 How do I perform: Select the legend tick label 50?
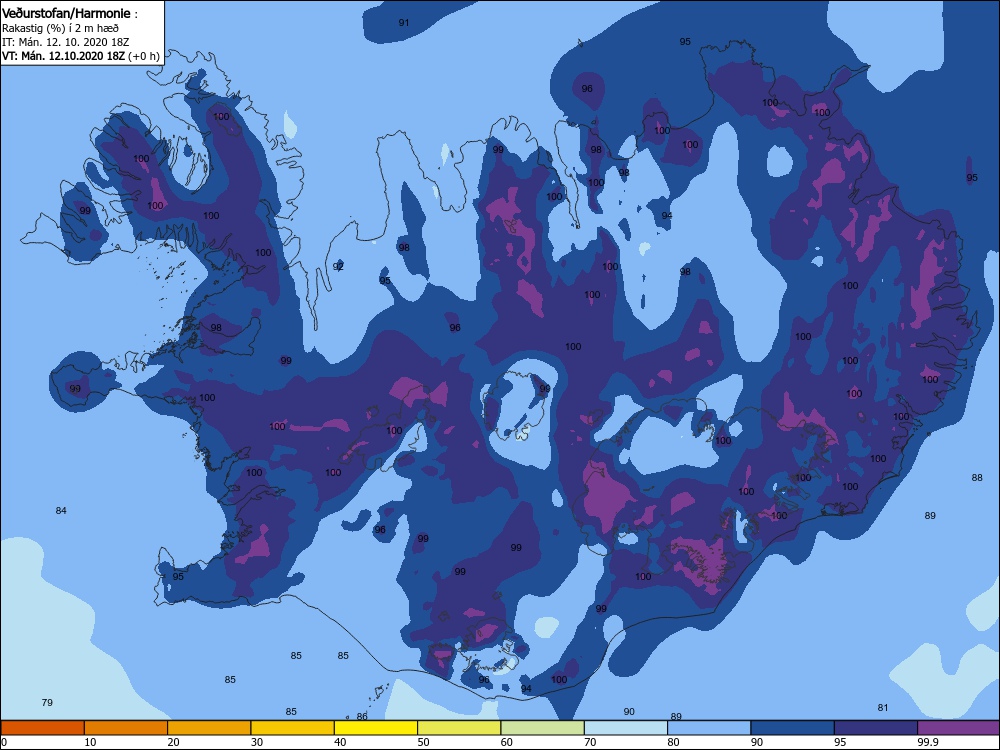click(423, 742)
